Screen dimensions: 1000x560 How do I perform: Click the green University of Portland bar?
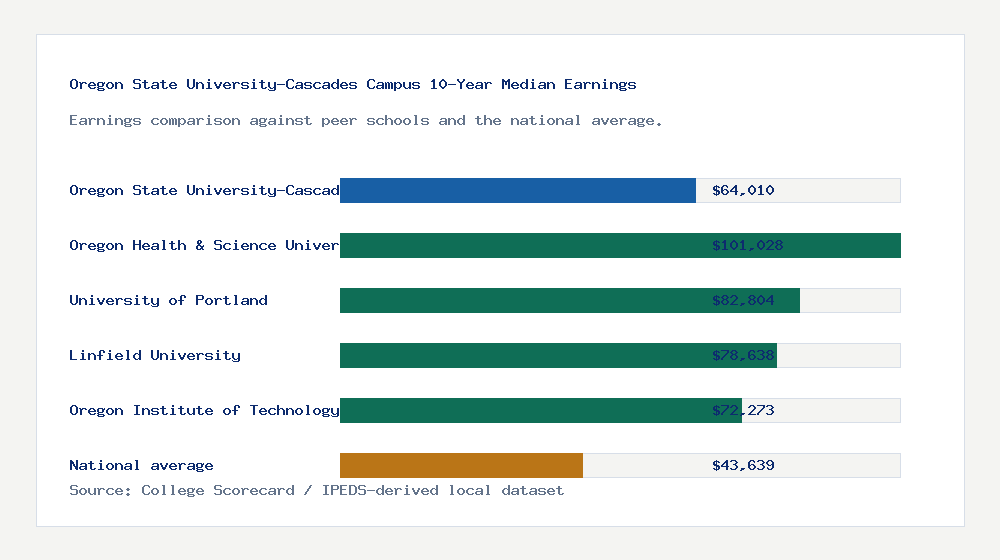(570, 300)
